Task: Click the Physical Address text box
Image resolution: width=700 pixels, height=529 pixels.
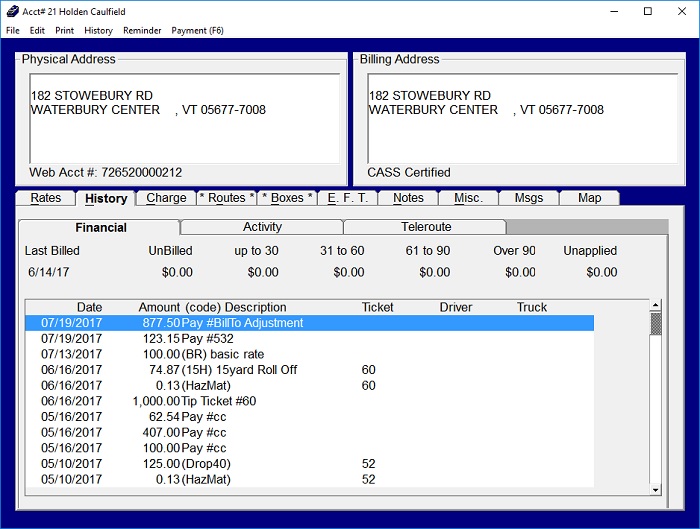Action: click(183, 117)
